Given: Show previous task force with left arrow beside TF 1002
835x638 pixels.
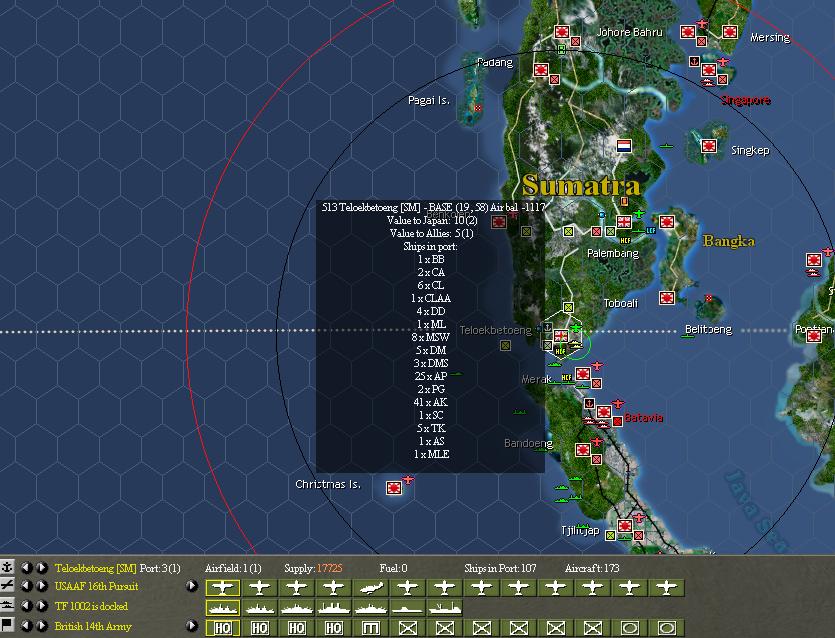Looking at the screenshot, I should coord(26,606).
